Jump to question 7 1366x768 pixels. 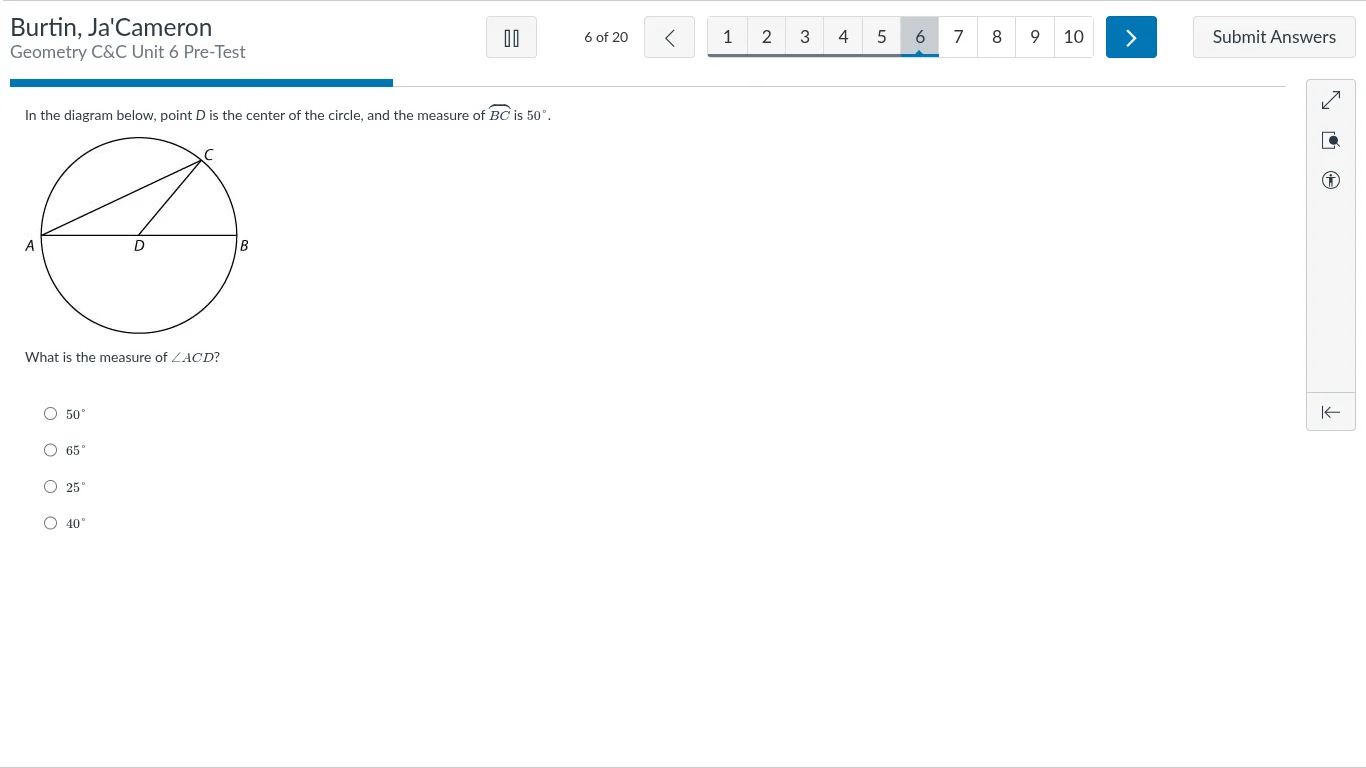(x=958, y=37)
